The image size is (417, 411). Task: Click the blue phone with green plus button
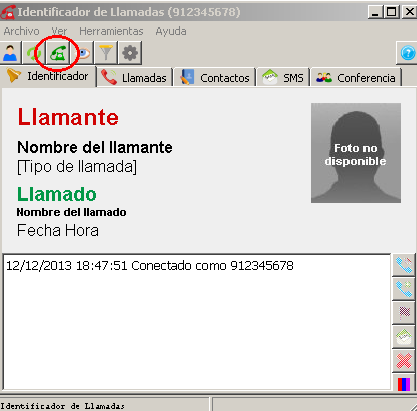[x=404, y=289]
